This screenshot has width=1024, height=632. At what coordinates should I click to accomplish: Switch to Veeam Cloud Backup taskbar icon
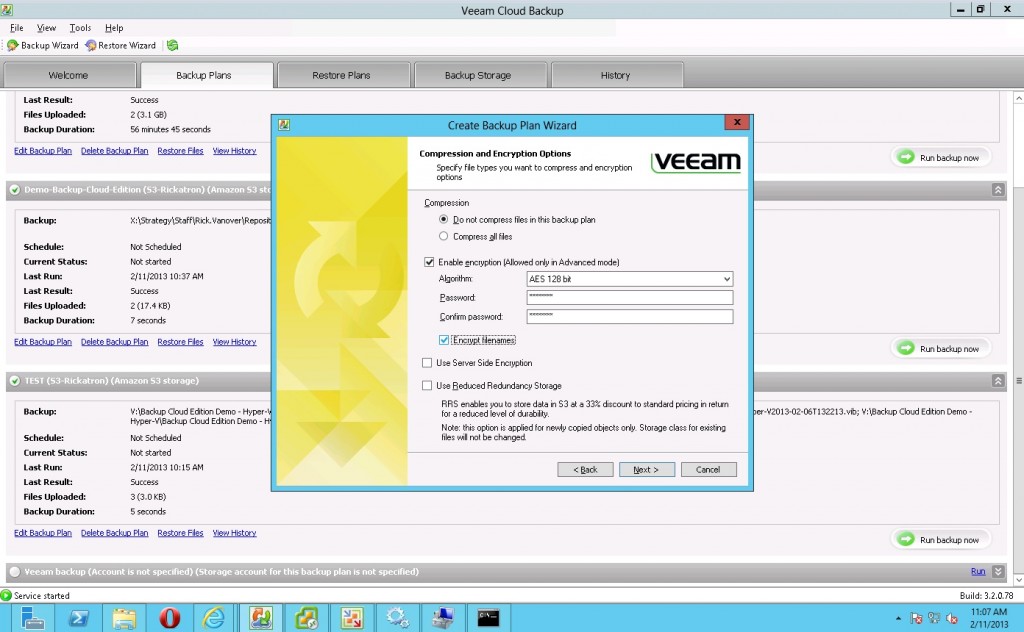[x=260, y=618]
